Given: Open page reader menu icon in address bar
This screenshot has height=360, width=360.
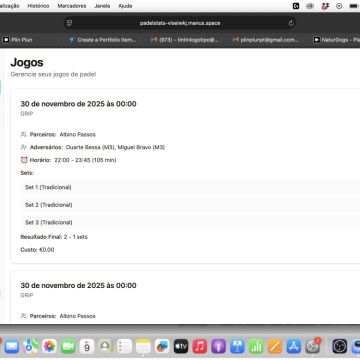Looking at the screenshot, I should coord(69,23).
